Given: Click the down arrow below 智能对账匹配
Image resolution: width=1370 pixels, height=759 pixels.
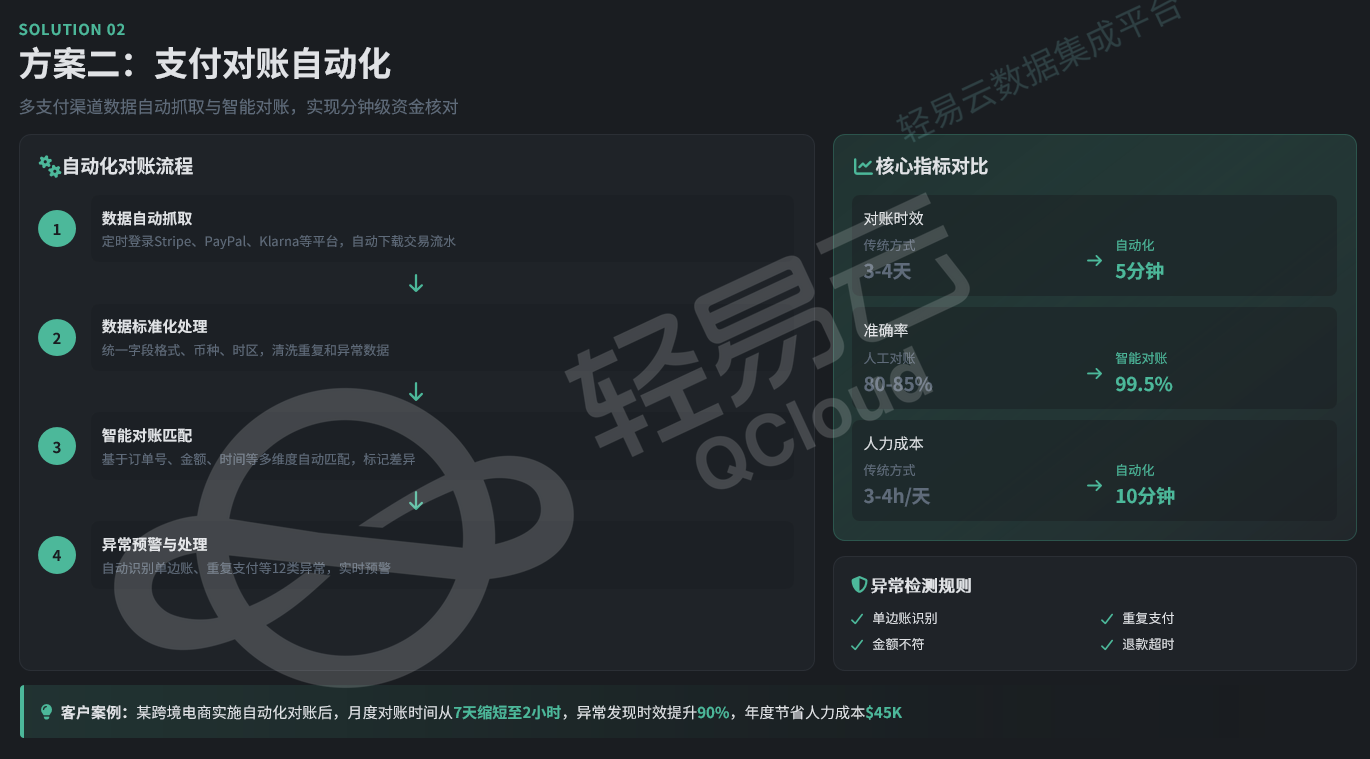Looking at the screenshot, I should click(416, 501).
